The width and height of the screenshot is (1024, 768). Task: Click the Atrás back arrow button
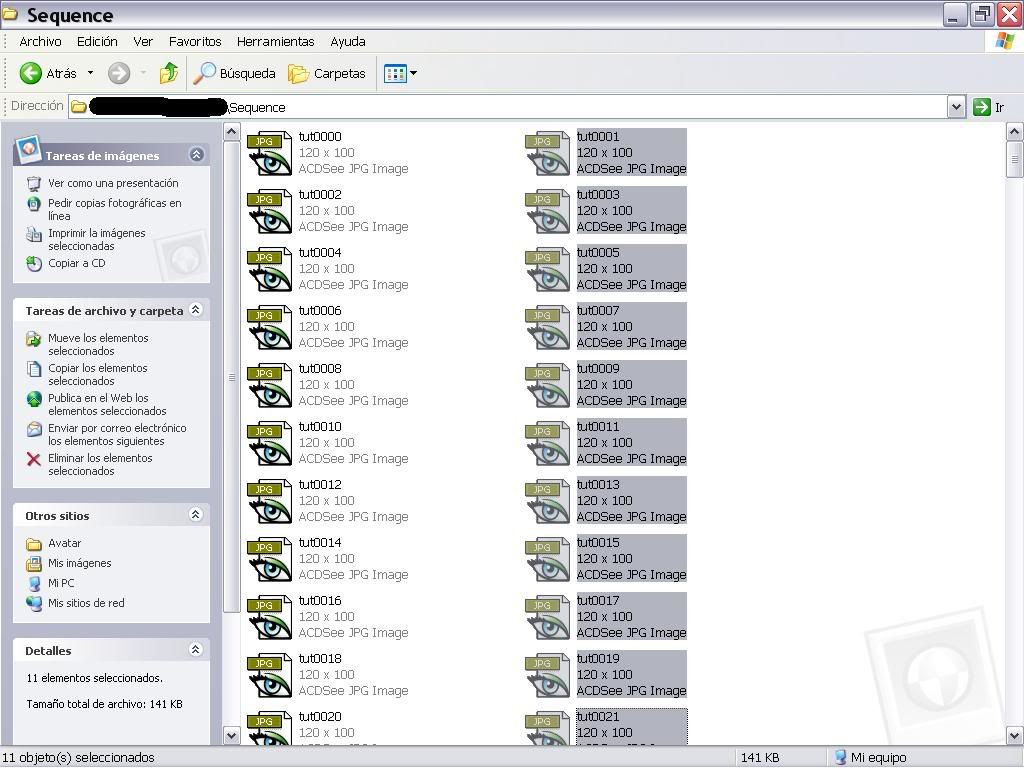click(32, 73)
